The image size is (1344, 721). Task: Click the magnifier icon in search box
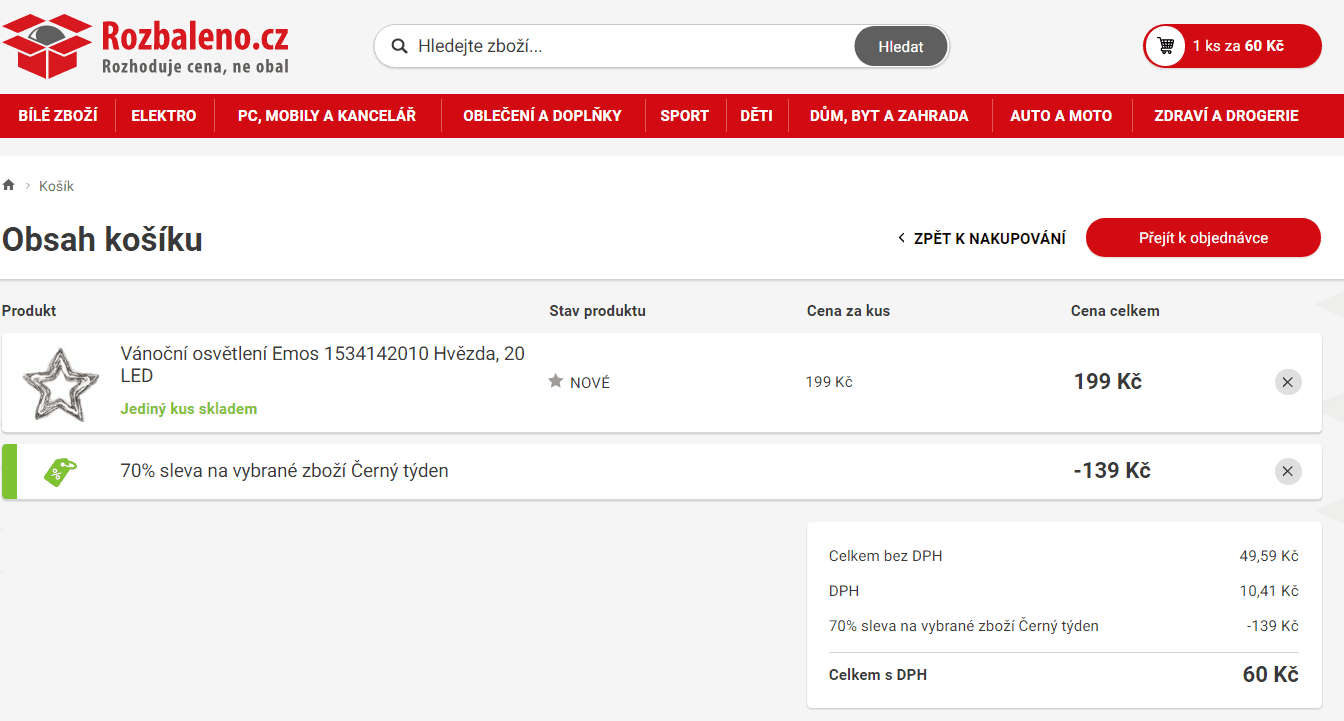399,46
